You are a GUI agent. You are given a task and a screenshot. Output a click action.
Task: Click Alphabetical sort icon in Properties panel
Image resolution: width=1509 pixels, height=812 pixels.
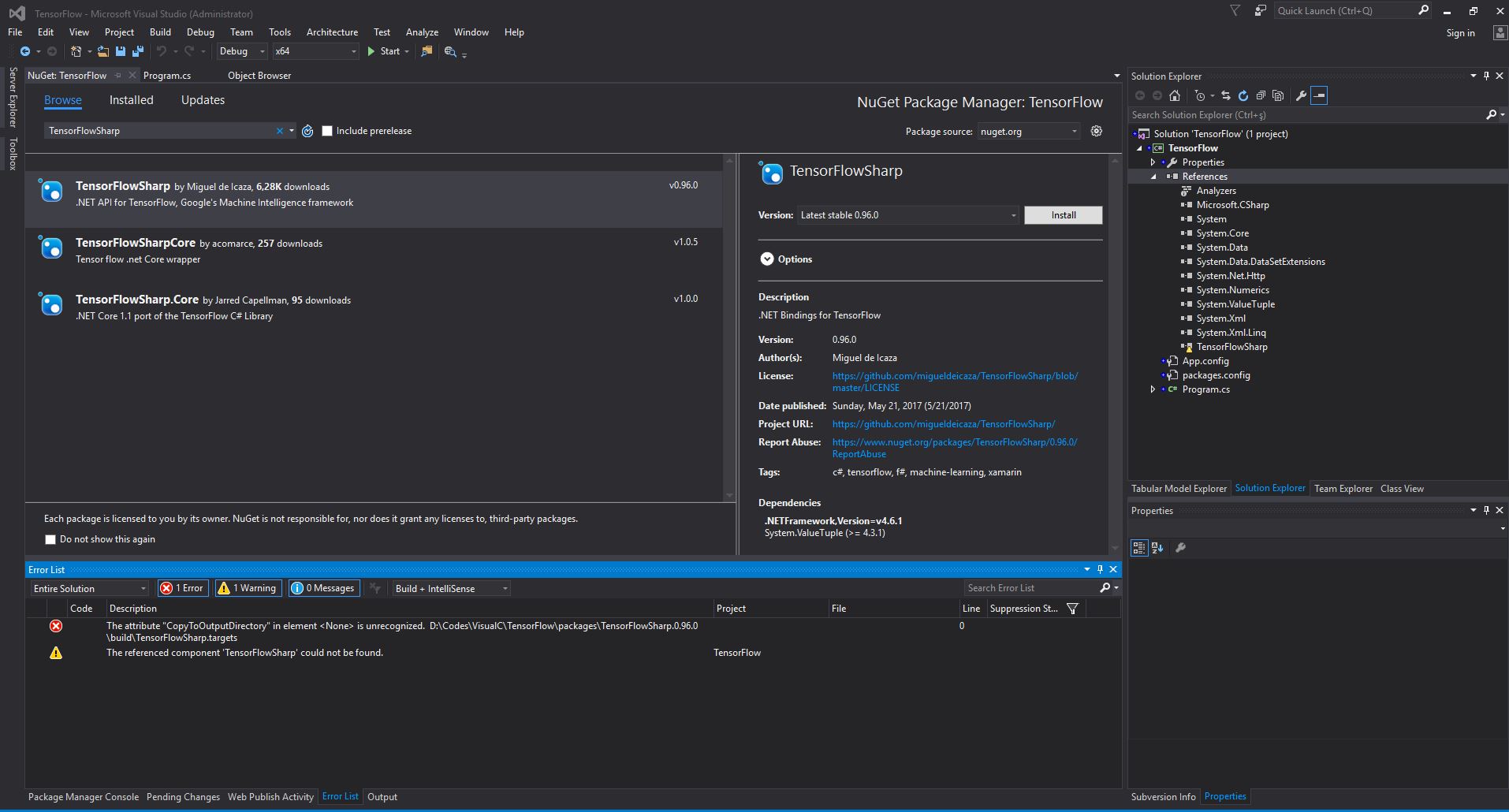[1157, 548]
